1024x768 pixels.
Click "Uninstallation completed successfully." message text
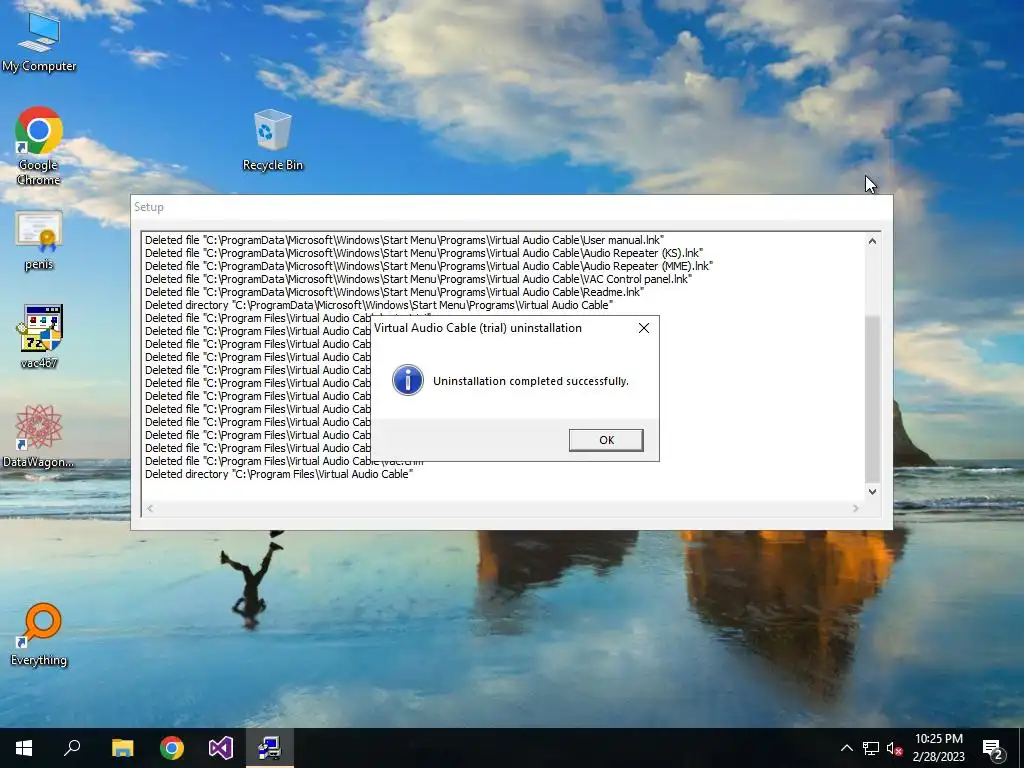pyautogui.click(x=531, y=381)
